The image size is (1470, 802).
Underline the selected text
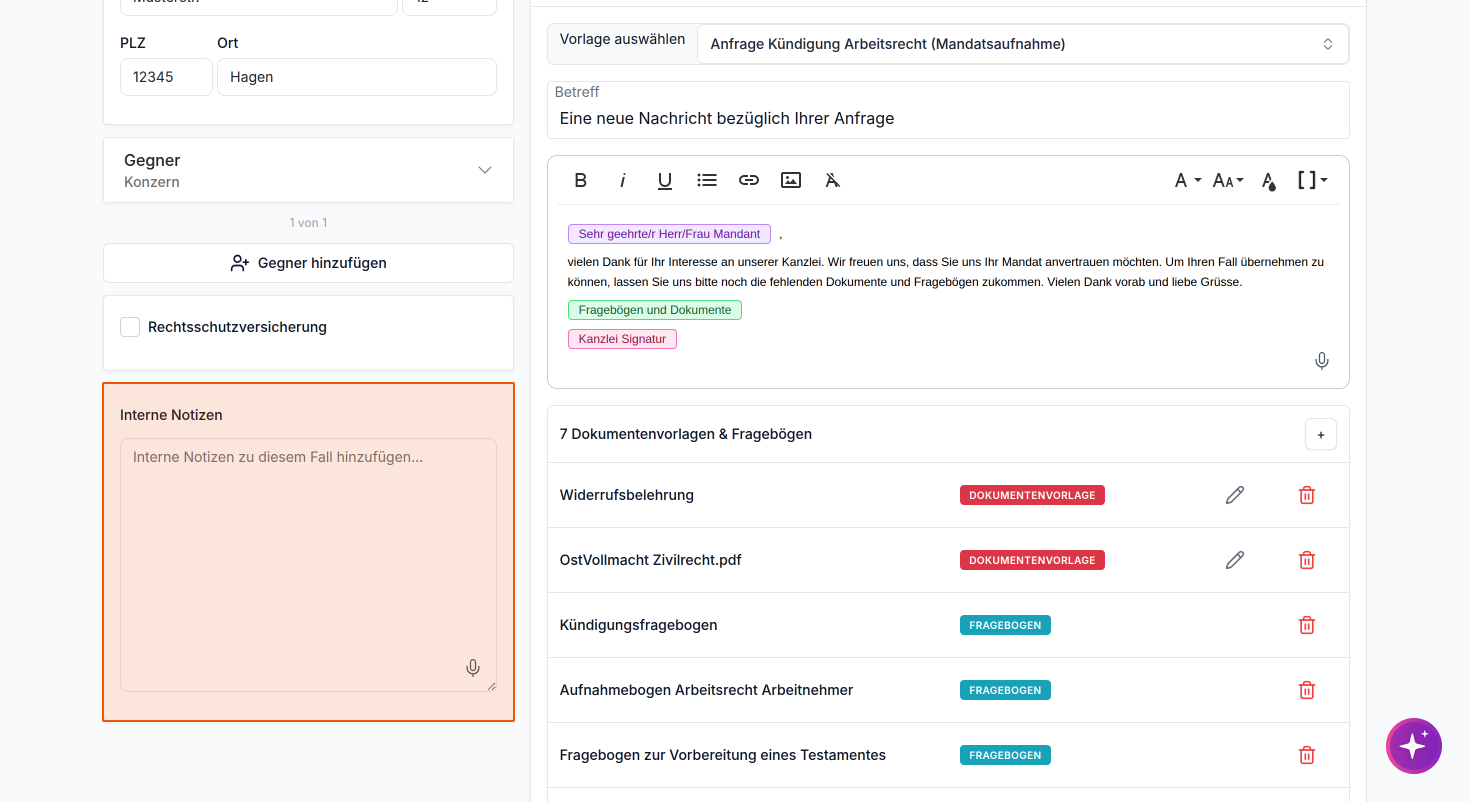(x=665, y=180)
